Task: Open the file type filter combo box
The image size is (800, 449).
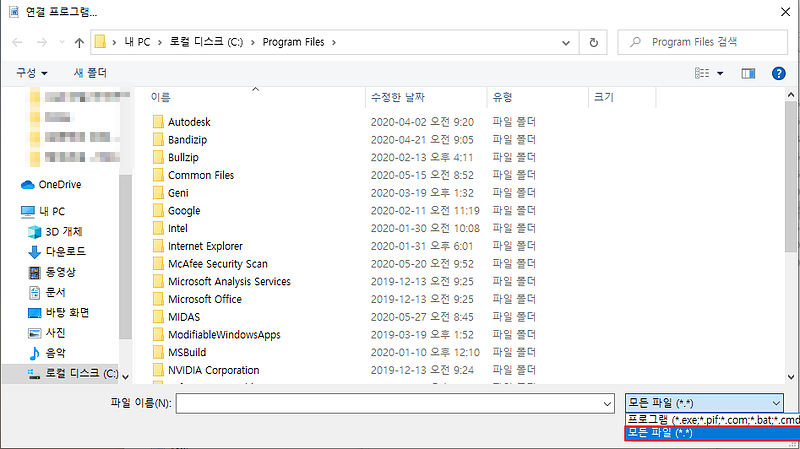Action: [704, 403]
